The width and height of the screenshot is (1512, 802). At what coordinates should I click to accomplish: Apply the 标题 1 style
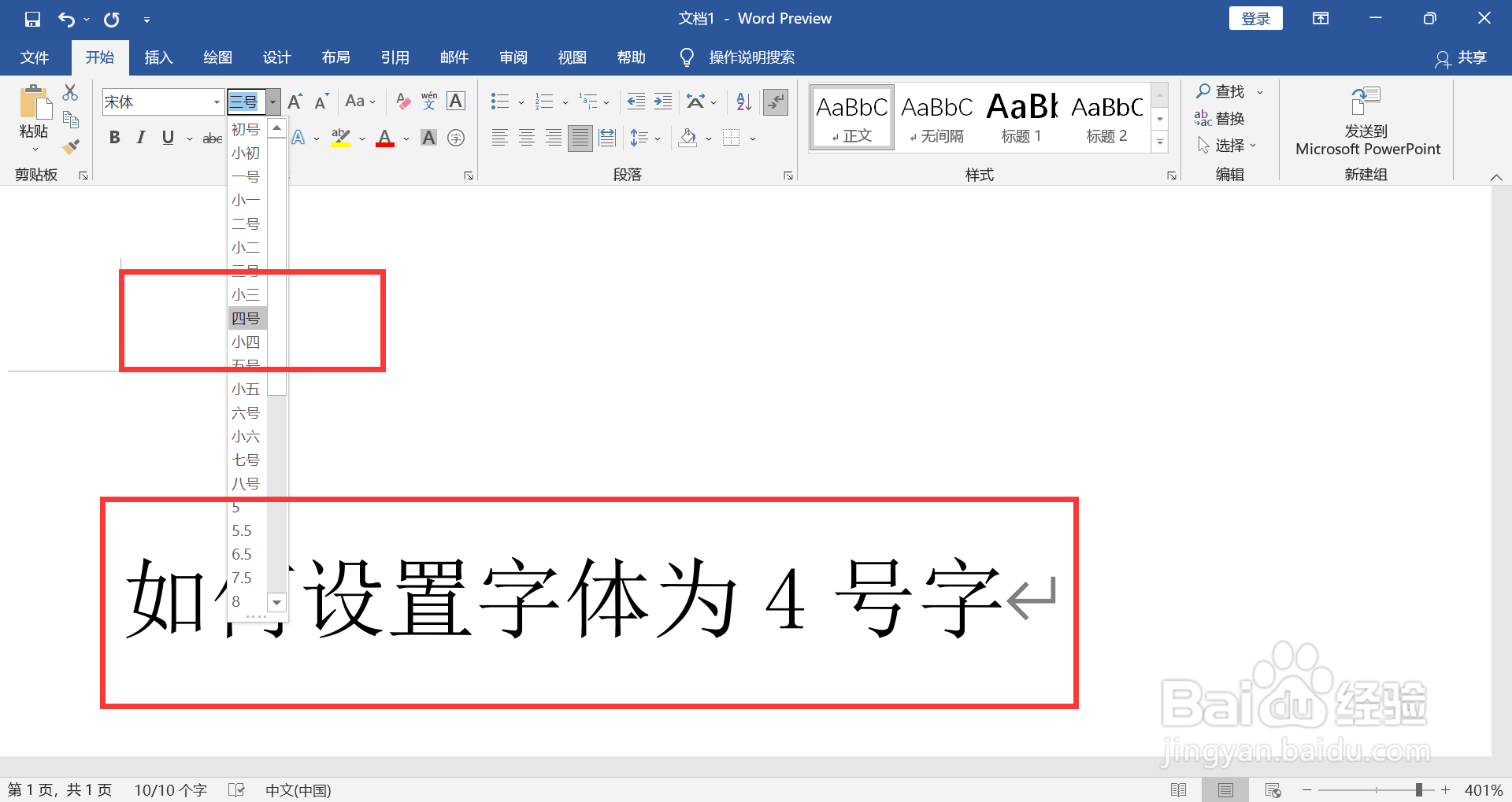pos(1021,117)
